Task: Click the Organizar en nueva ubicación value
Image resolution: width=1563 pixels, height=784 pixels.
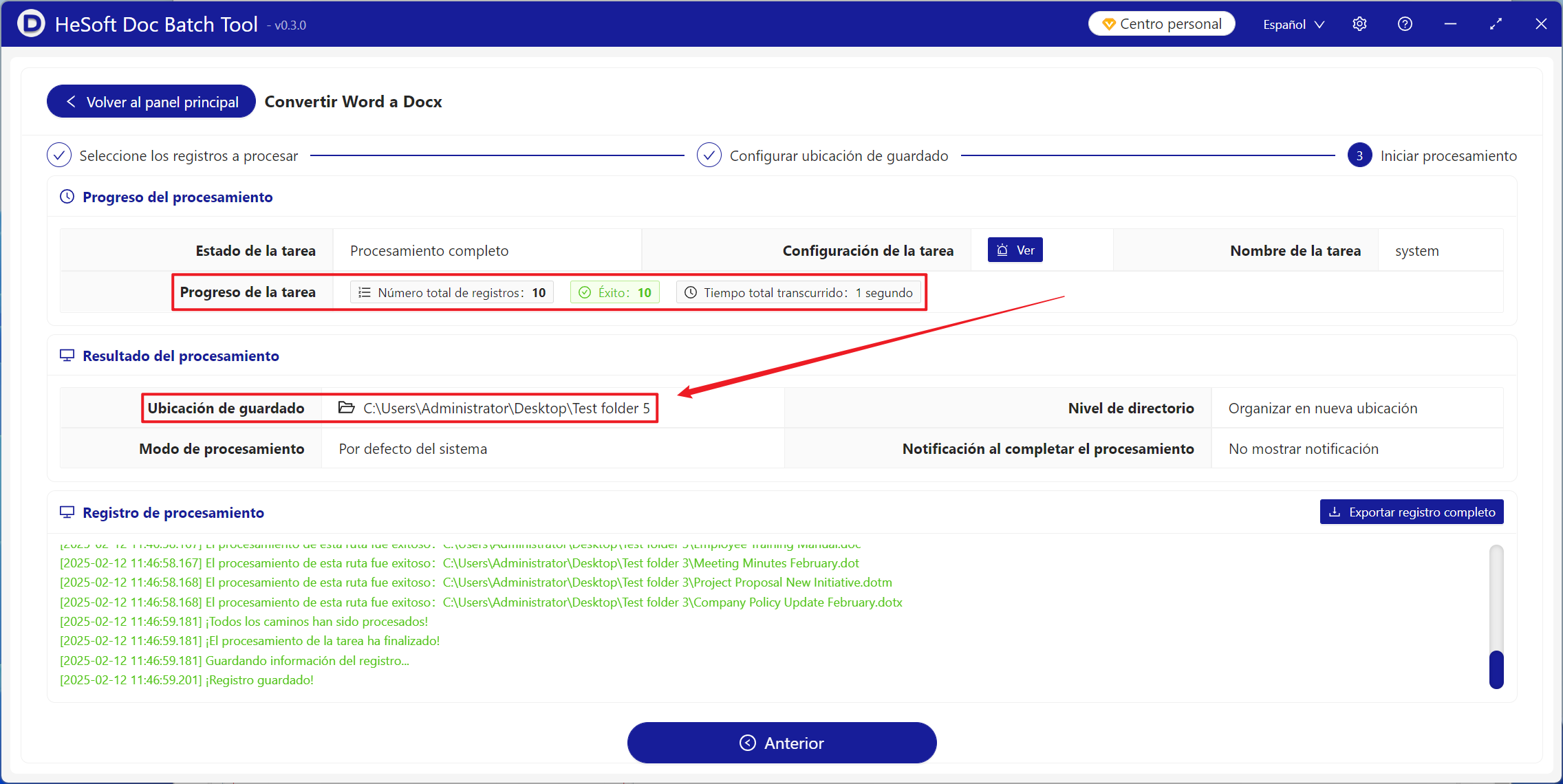Action: [x=1323, y=409]
